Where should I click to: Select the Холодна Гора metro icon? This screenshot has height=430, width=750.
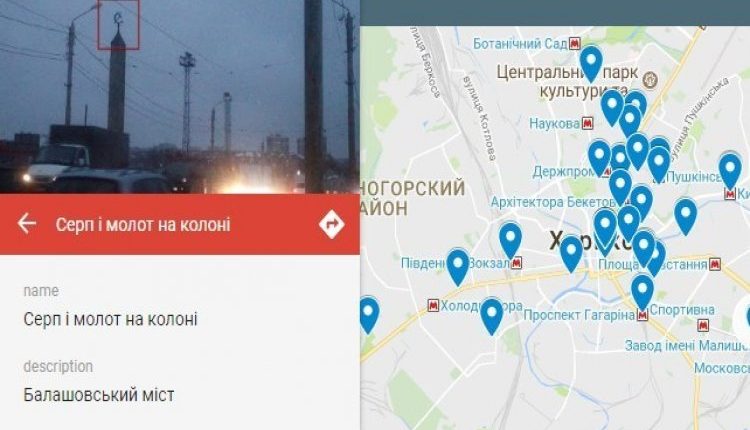pos(433,305)
